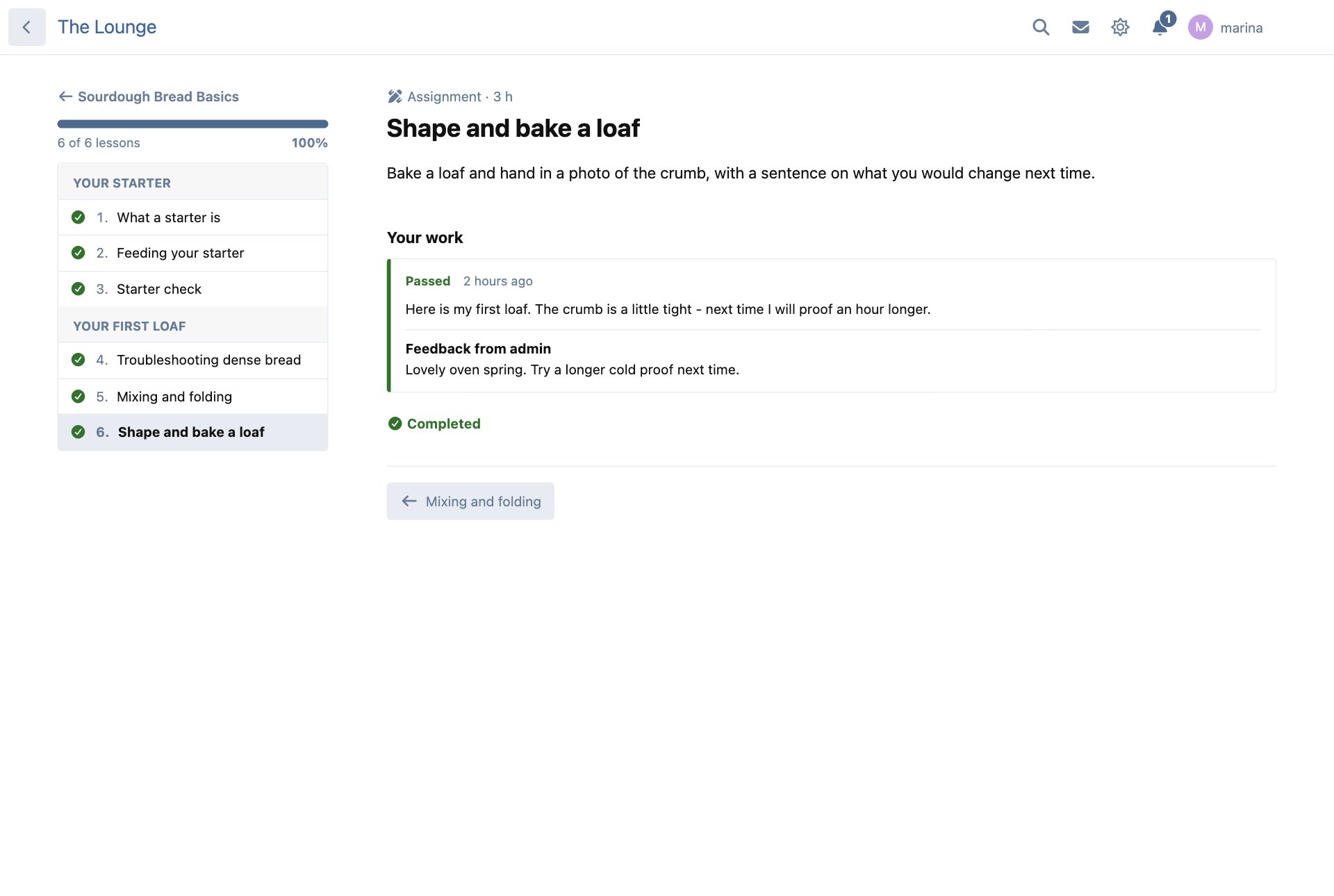Click the Shape and bake a loaf page title
1334x896 pixels.
coord(513,128)
